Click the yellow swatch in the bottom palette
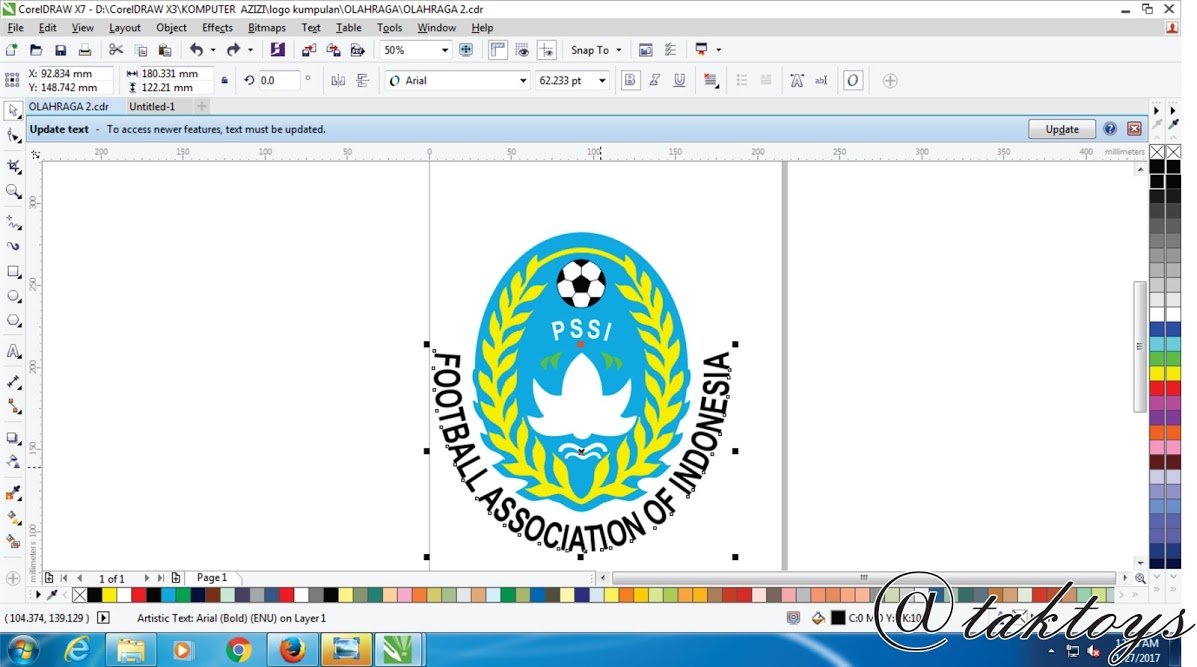 109,595
